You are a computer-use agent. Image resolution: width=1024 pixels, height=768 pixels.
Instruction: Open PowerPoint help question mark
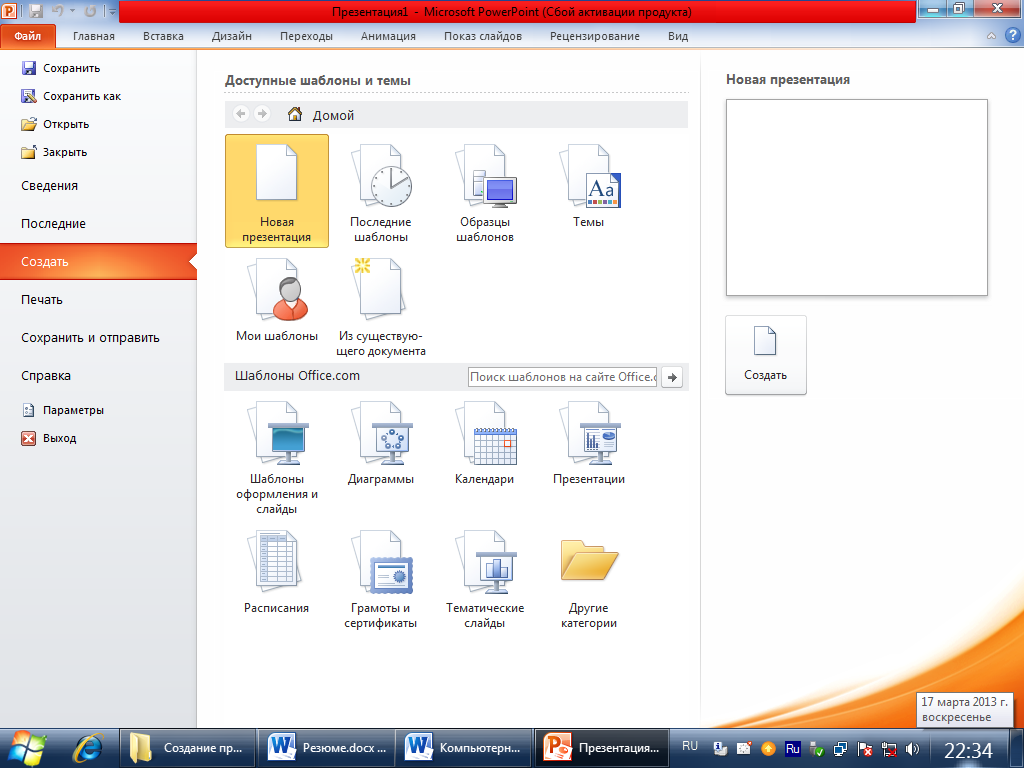[1012, 36]
